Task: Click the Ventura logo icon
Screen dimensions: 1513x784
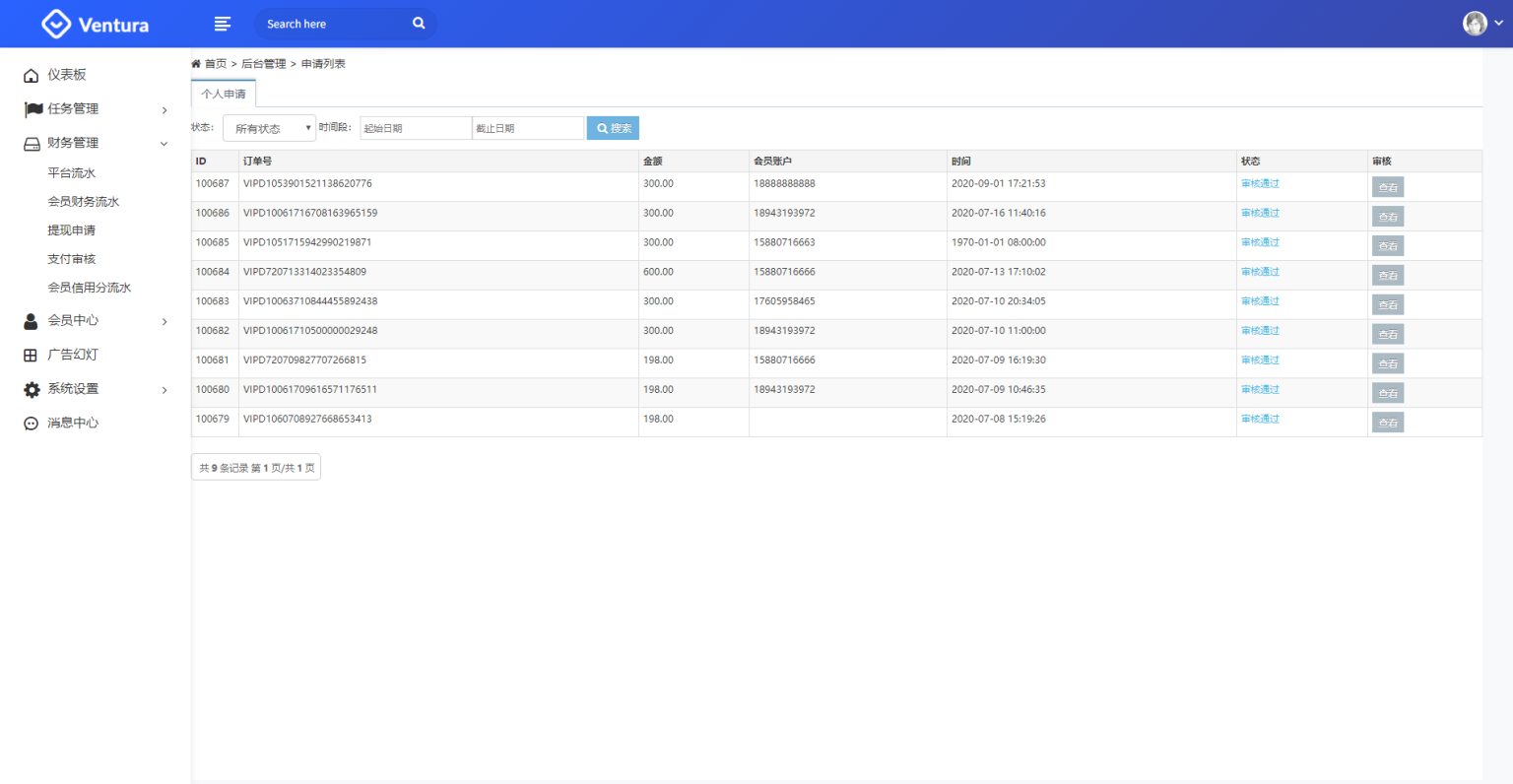Action: 56,24
